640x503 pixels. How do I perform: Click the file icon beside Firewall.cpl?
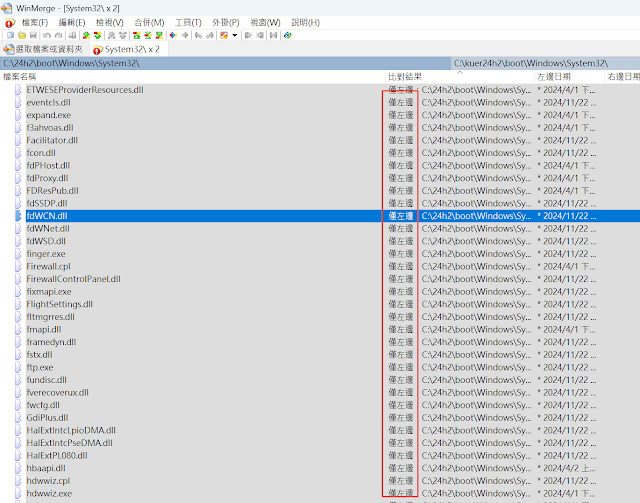[18, 266]
